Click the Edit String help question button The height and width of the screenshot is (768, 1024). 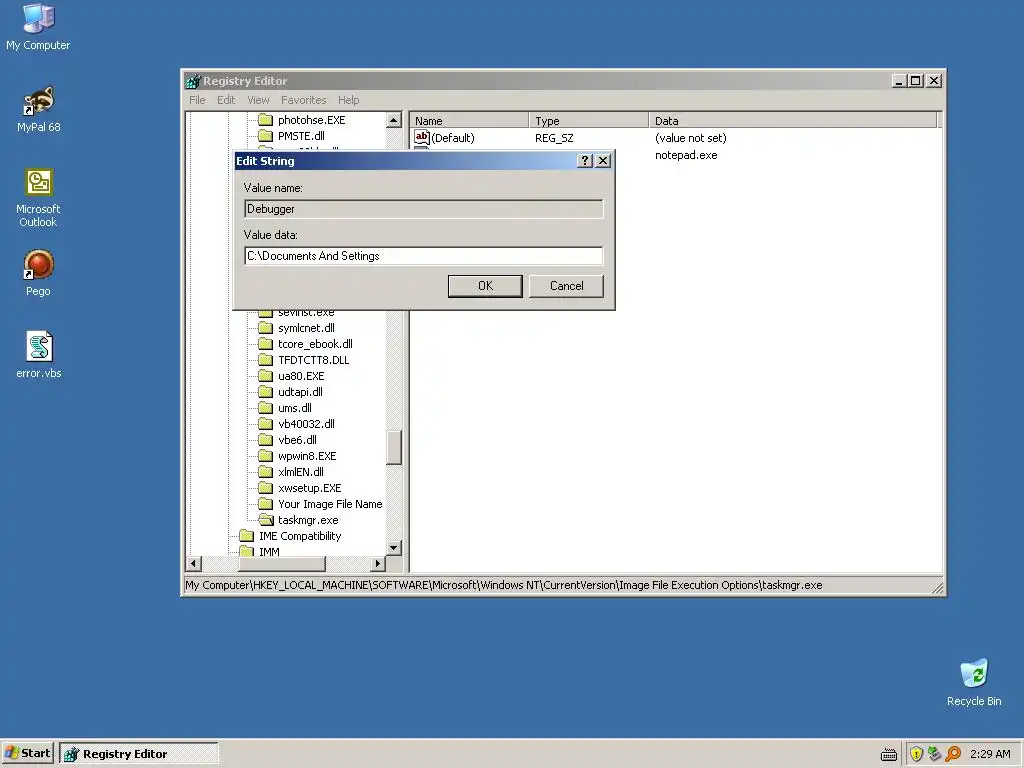[585, 161]
